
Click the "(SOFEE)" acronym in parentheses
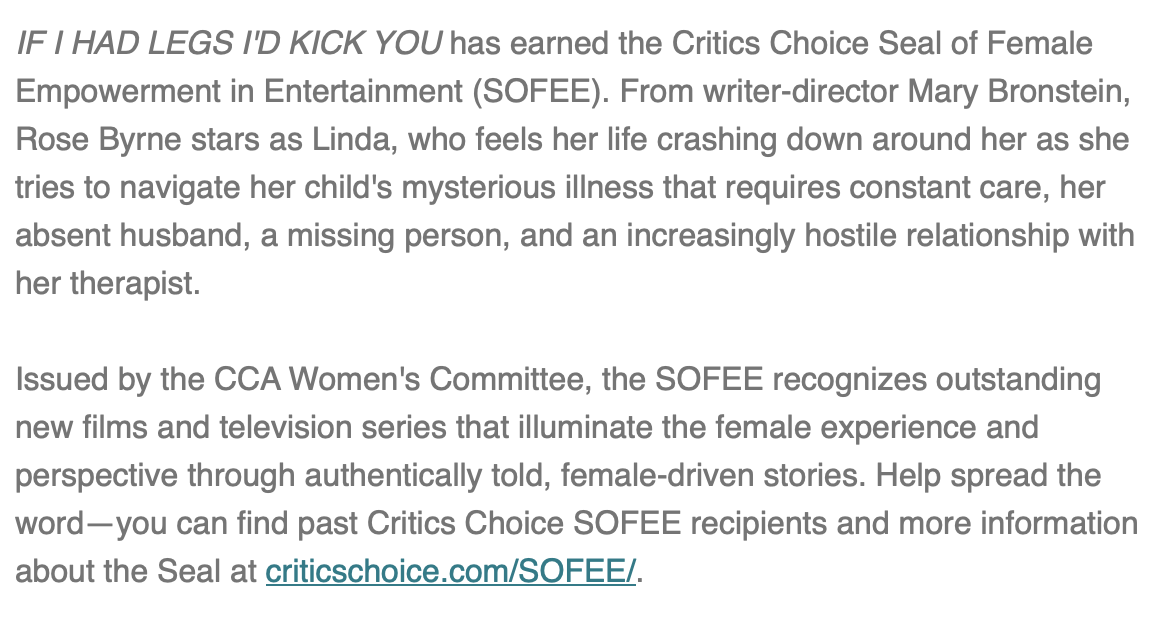point(539,92)
